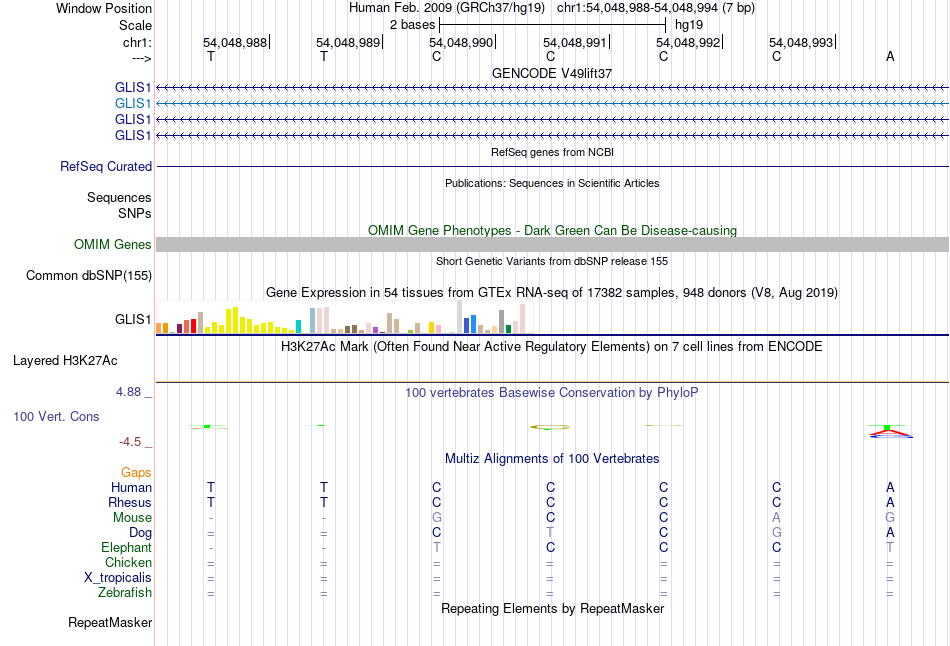Open Publications: Sequences in Scientific Articles title
This screenshot has width=950, height=646.
552,183
